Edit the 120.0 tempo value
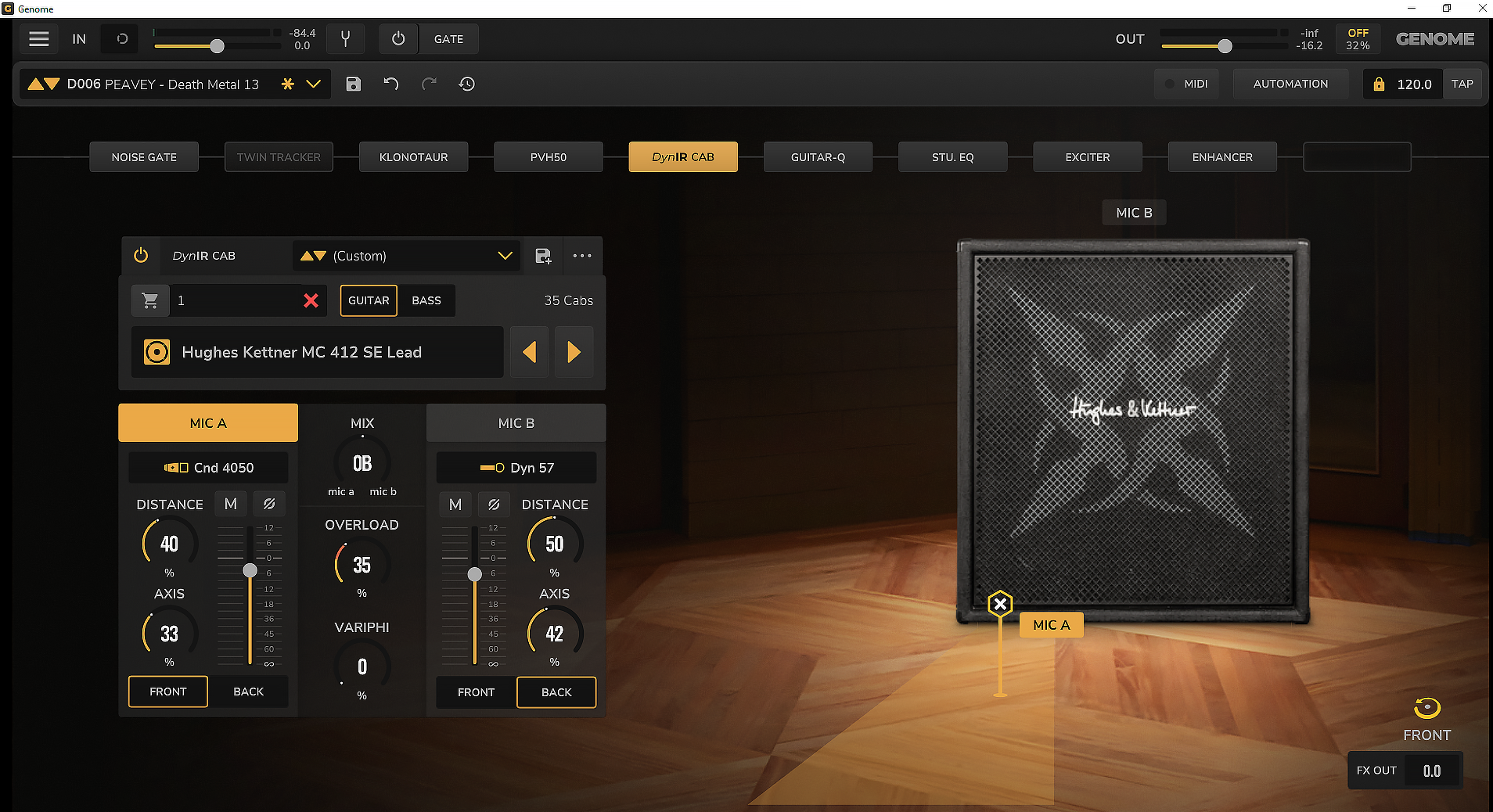Viewport: 1493px width, 812px height. 1414,84
